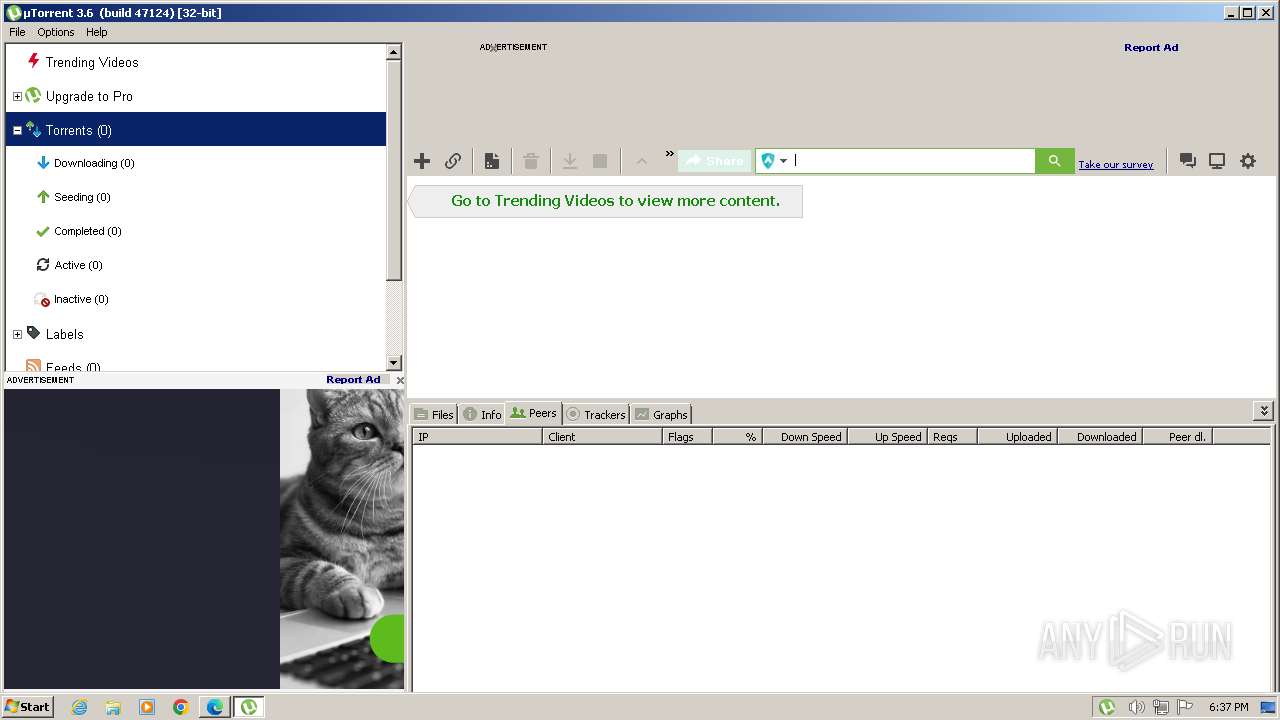The height and width of the screenshot is (720, 1280).
Task: Click the Report Ad link in top banner
Action: [1151, 47]
